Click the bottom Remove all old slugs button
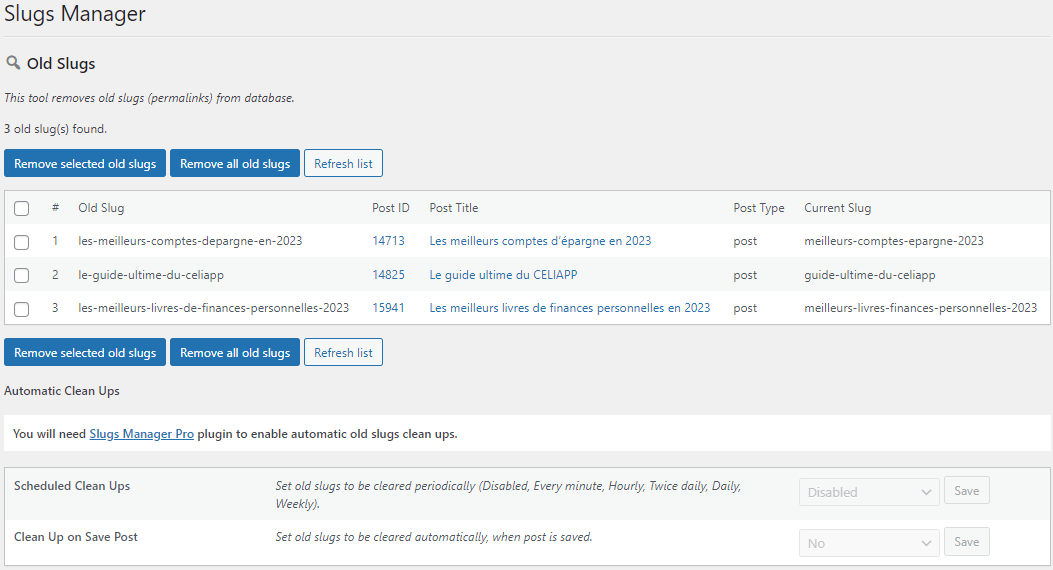Viewport: 1053px width, 570px height. point(235,353)
